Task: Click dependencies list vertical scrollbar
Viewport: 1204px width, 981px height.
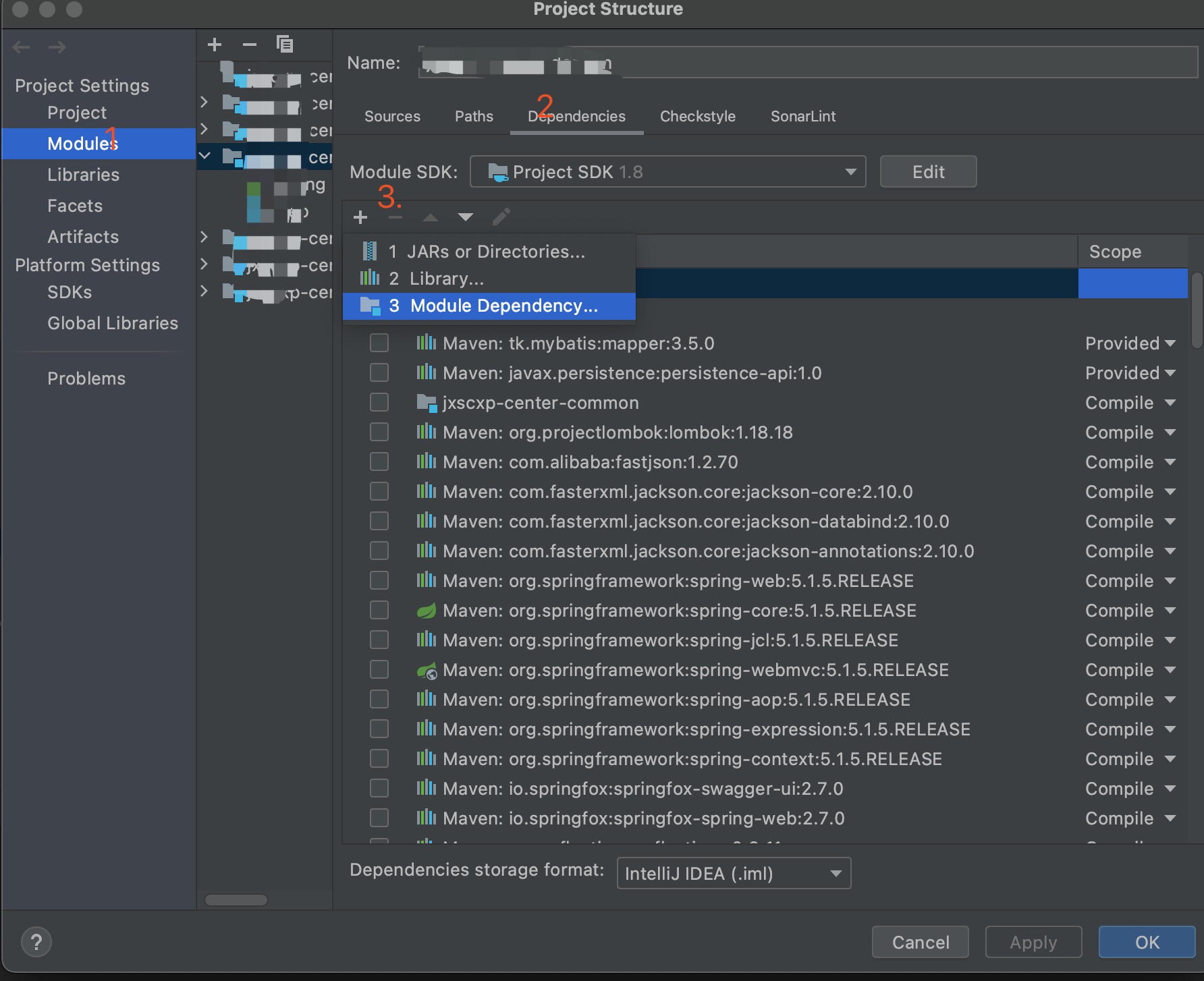Action: [1197, 310]
